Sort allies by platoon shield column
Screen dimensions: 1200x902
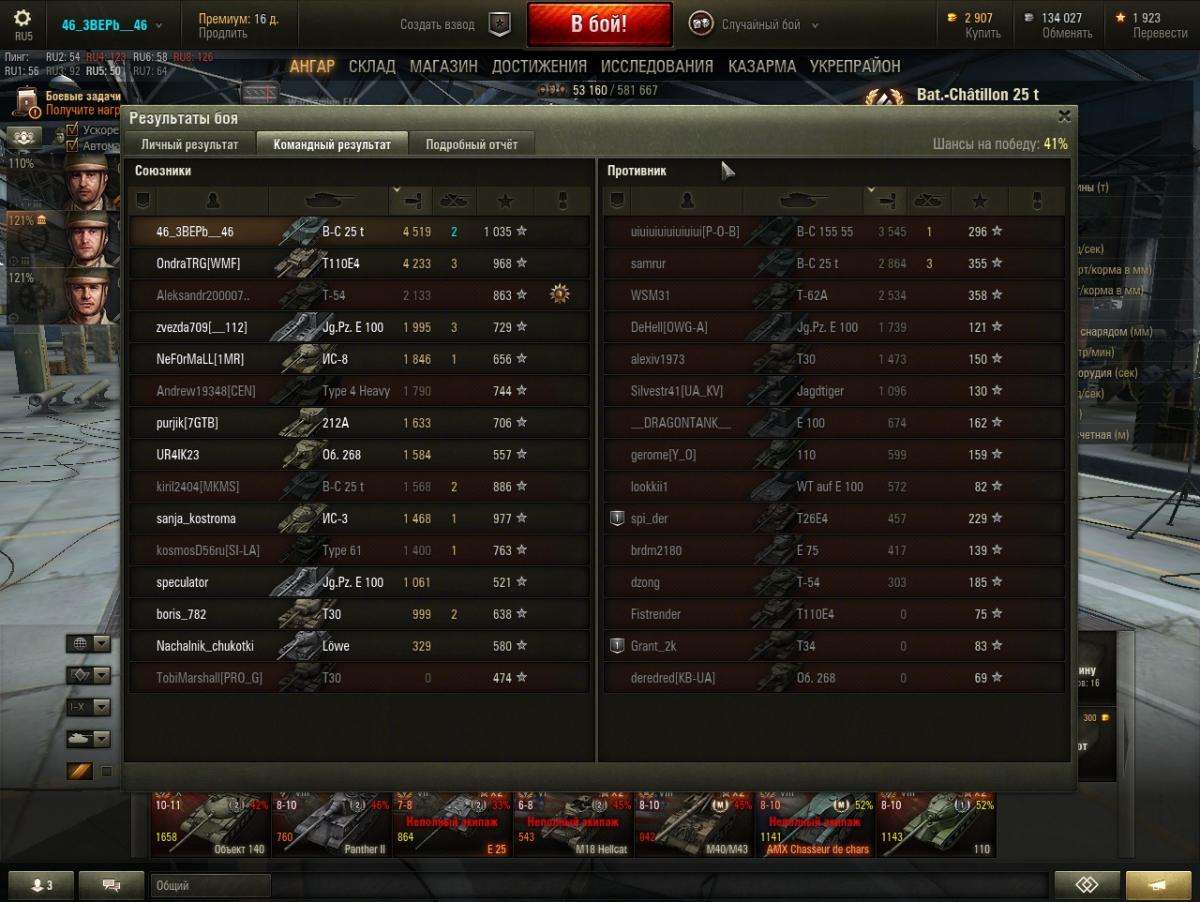pos(142,200)
